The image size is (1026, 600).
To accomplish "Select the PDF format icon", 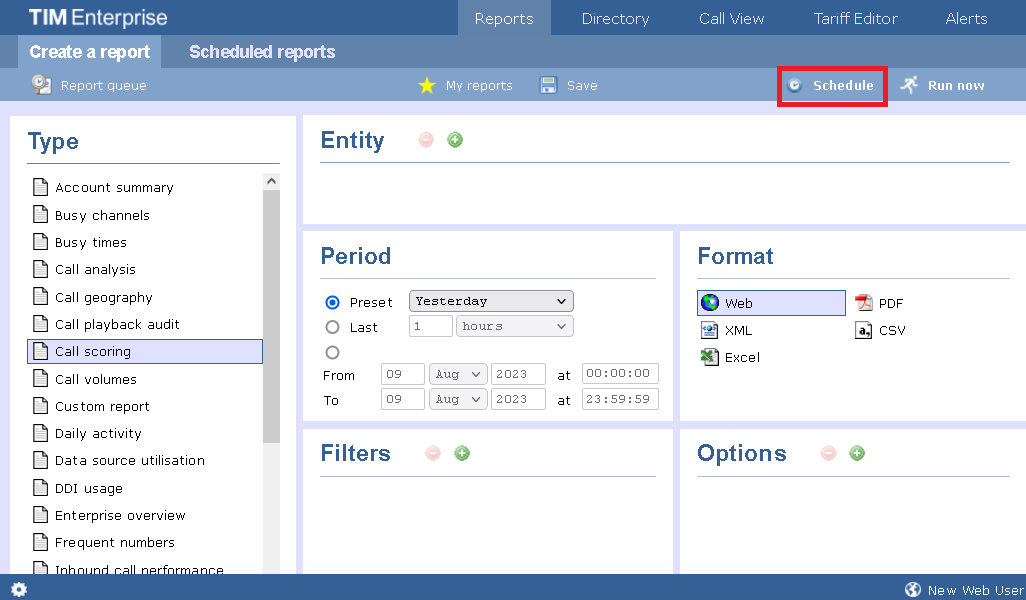I will [863, 303].
